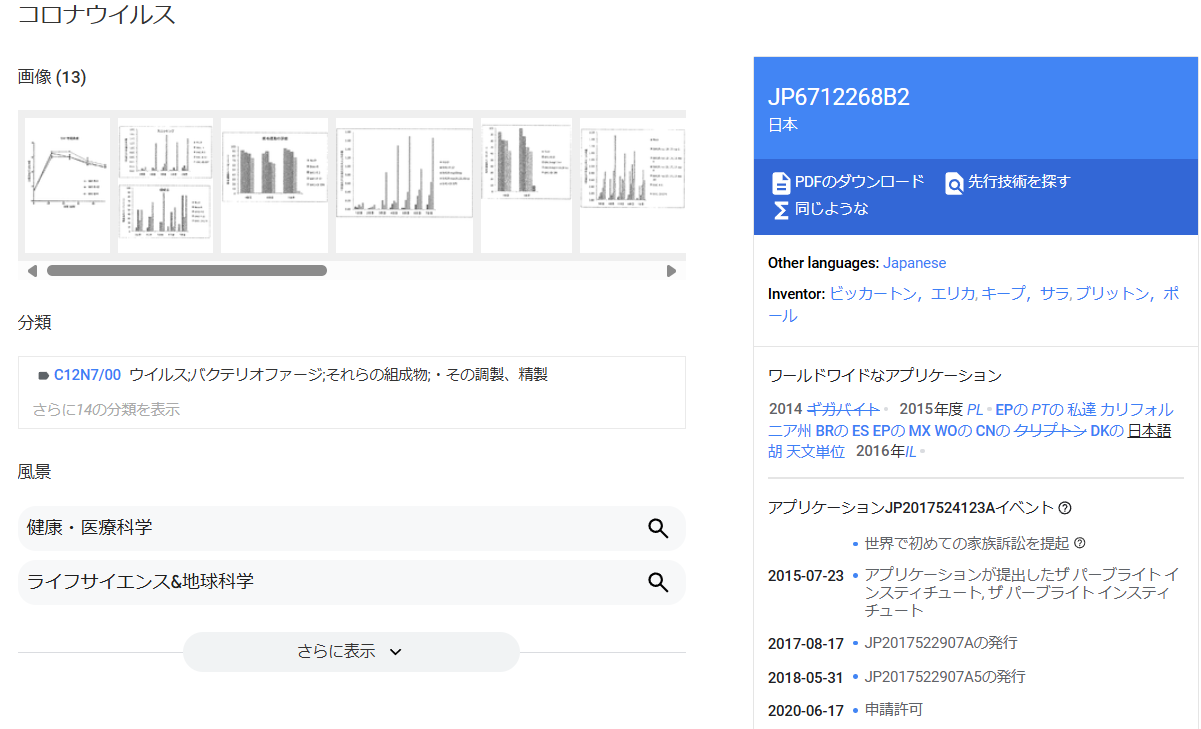Click the help icon beside アプリケーションJP2017524123Aイベント
The height and width of the screenshot is (729, 1201).
coord(1065,508)
